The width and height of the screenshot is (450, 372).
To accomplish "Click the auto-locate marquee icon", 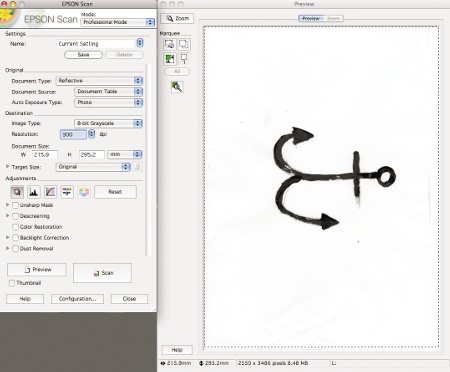I will [x=169, y=44].
